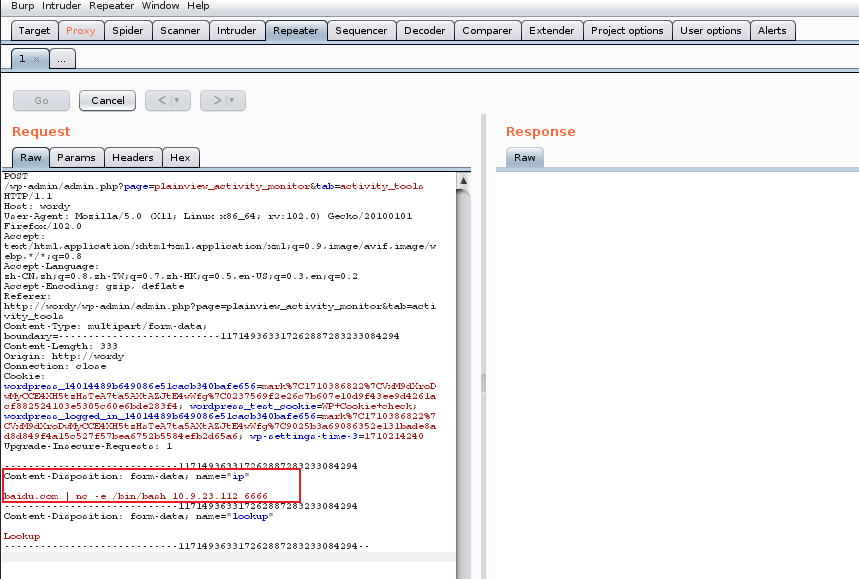
Task: Add a new Repeater tab via the ellipsis tab
Action: 62,59
